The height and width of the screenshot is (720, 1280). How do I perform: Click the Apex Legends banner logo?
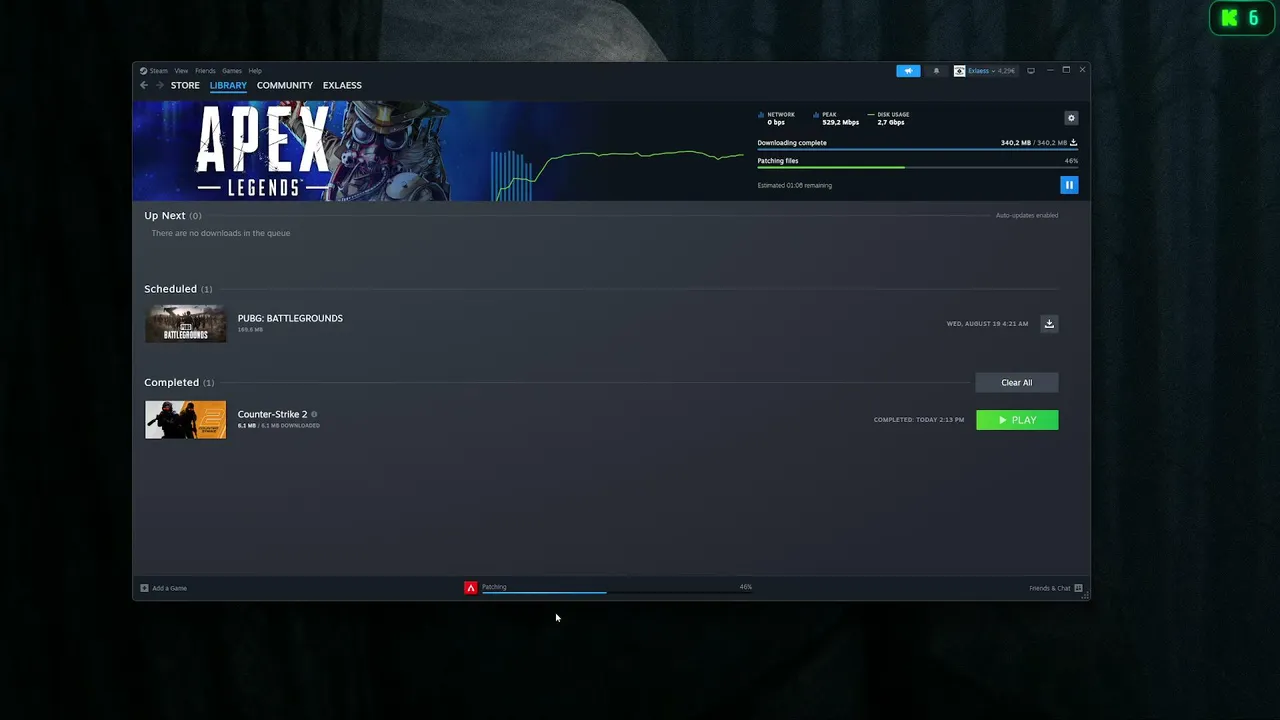(x=264, y=151)
